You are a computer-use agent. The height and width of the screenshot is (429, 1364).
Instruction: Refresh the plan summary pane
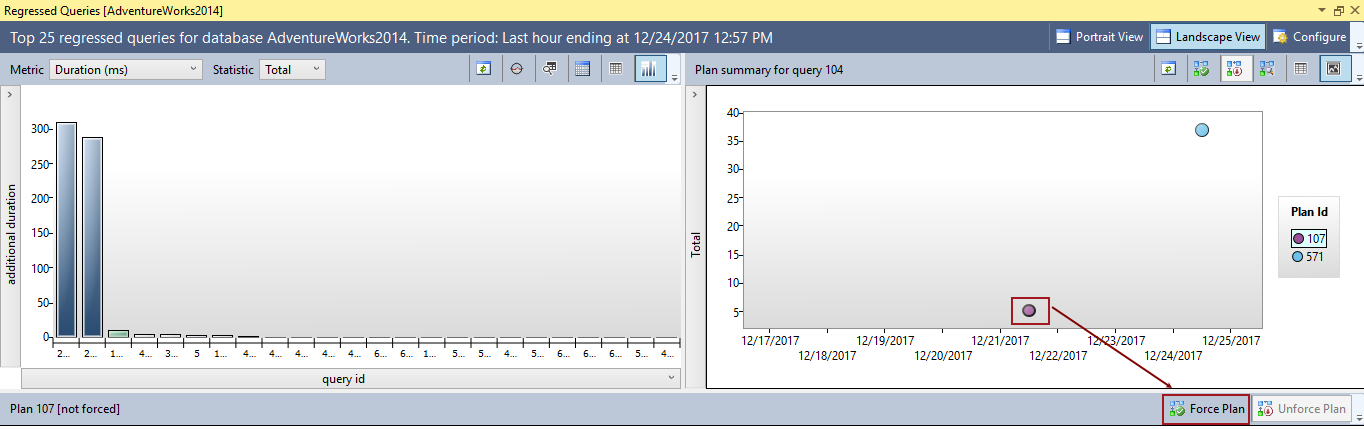1168,69
